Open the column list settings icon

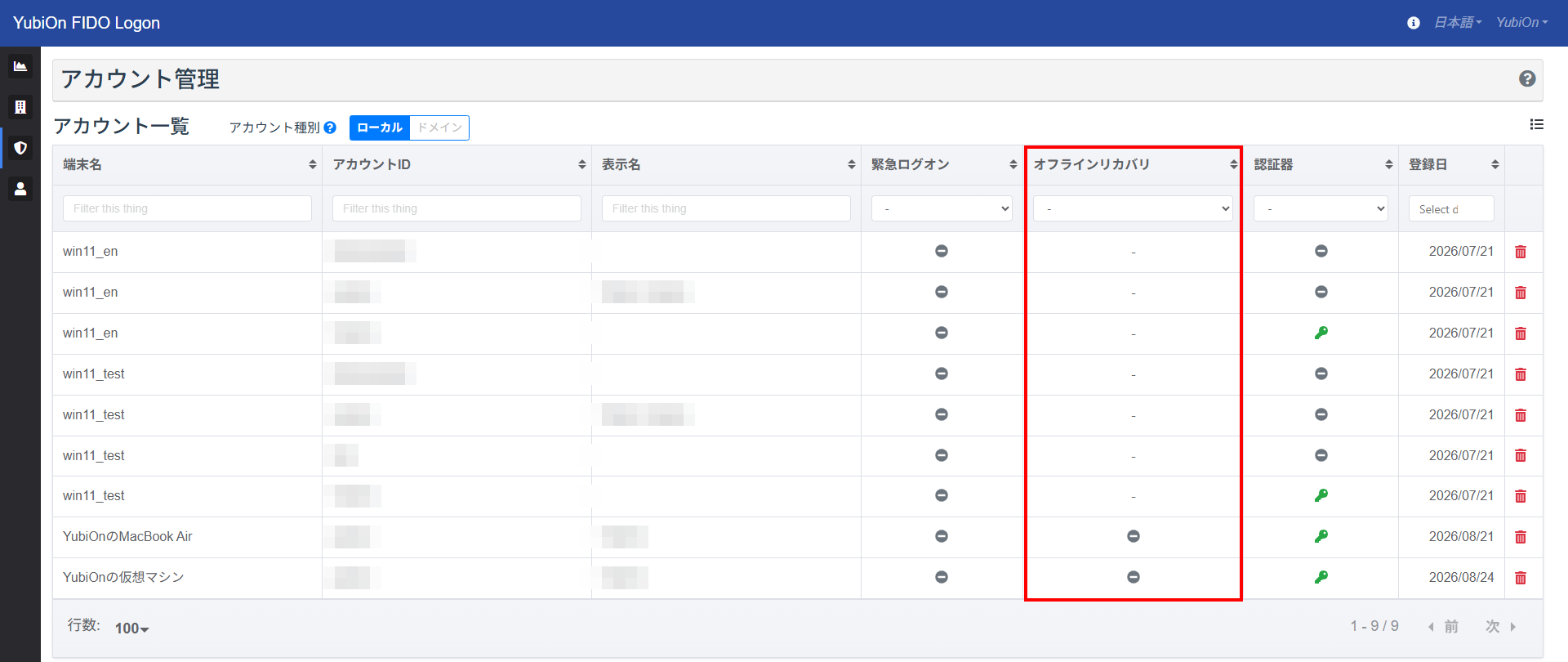tap(1536, 124)
